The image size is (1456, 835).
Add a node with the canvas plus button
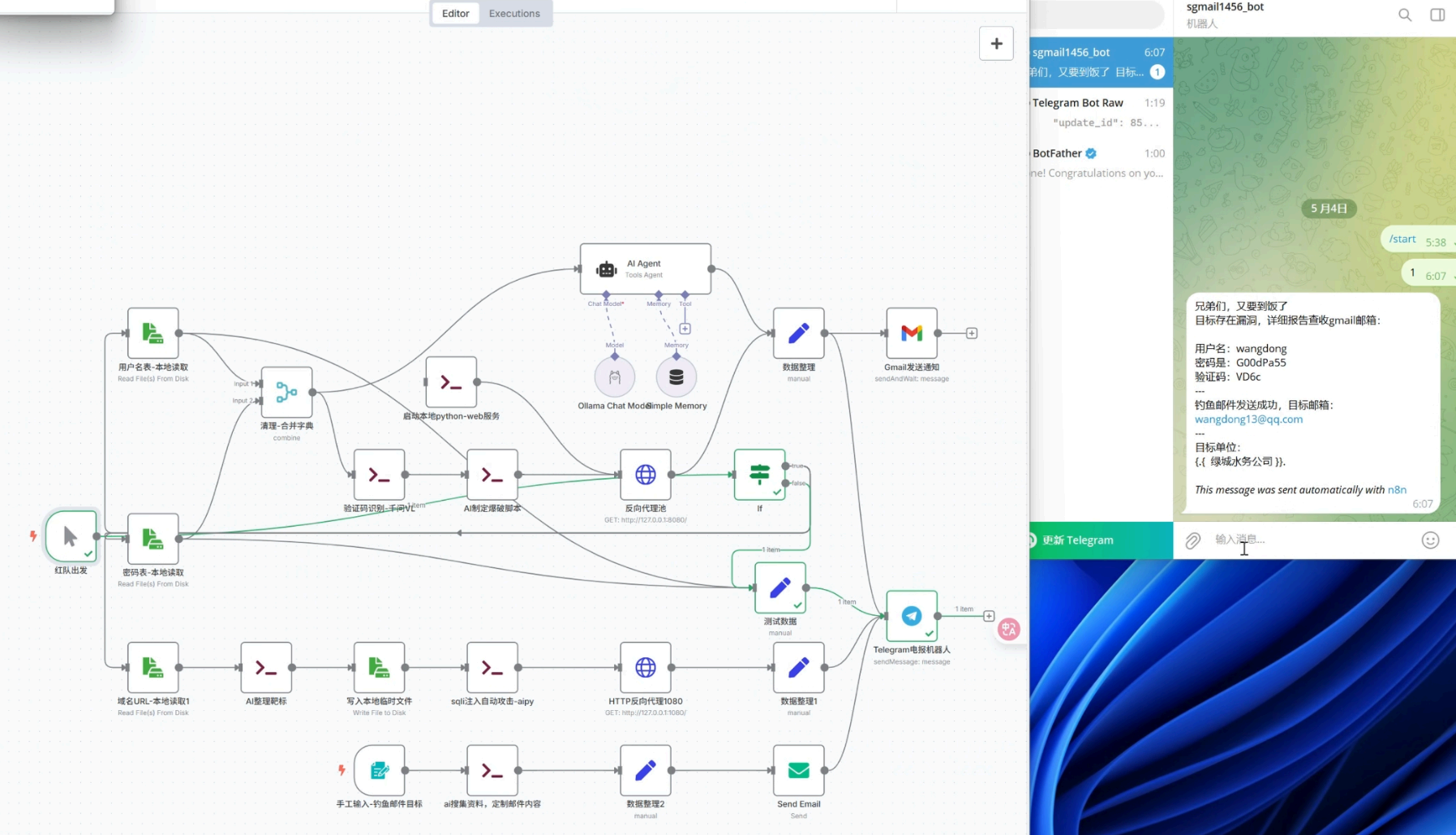pos(996,44)
